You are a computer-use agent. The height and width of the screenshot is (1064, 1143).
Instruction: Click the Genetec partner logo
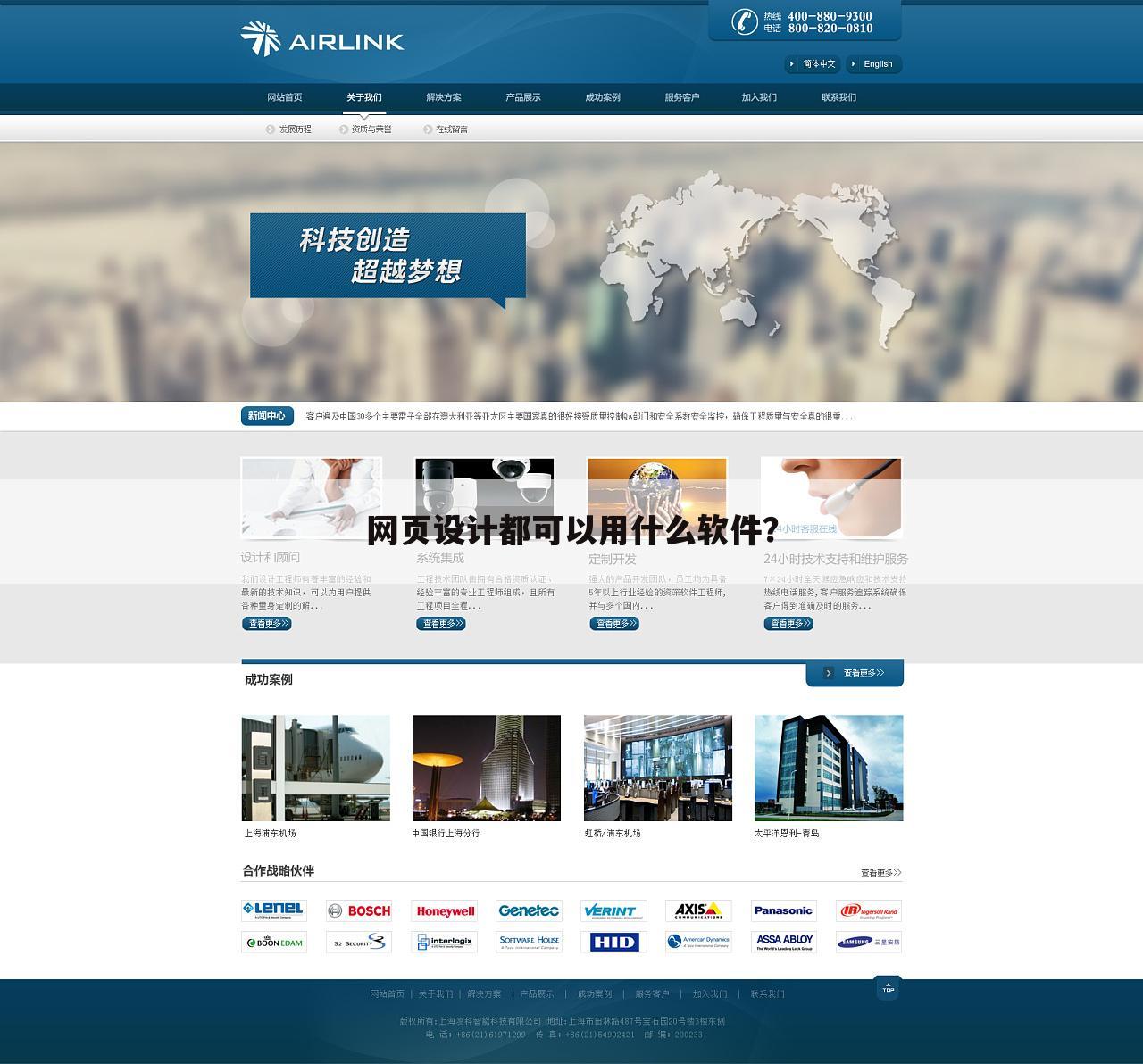coord(529,910)
